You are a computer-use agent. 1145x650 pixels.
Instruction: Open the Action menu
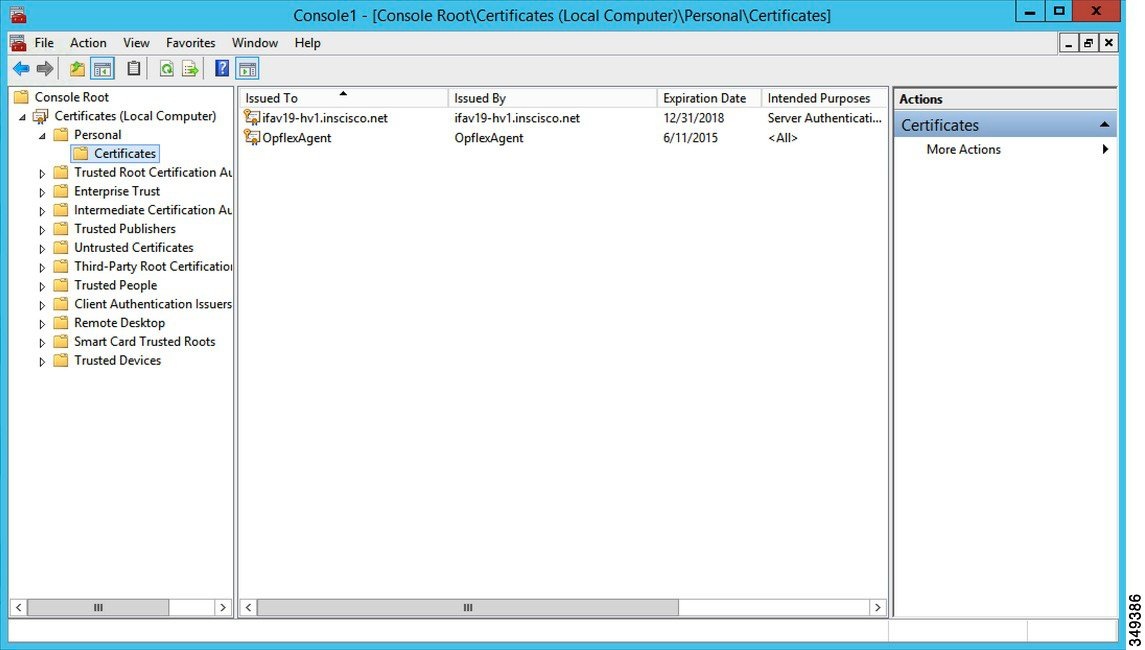point(87,42)
